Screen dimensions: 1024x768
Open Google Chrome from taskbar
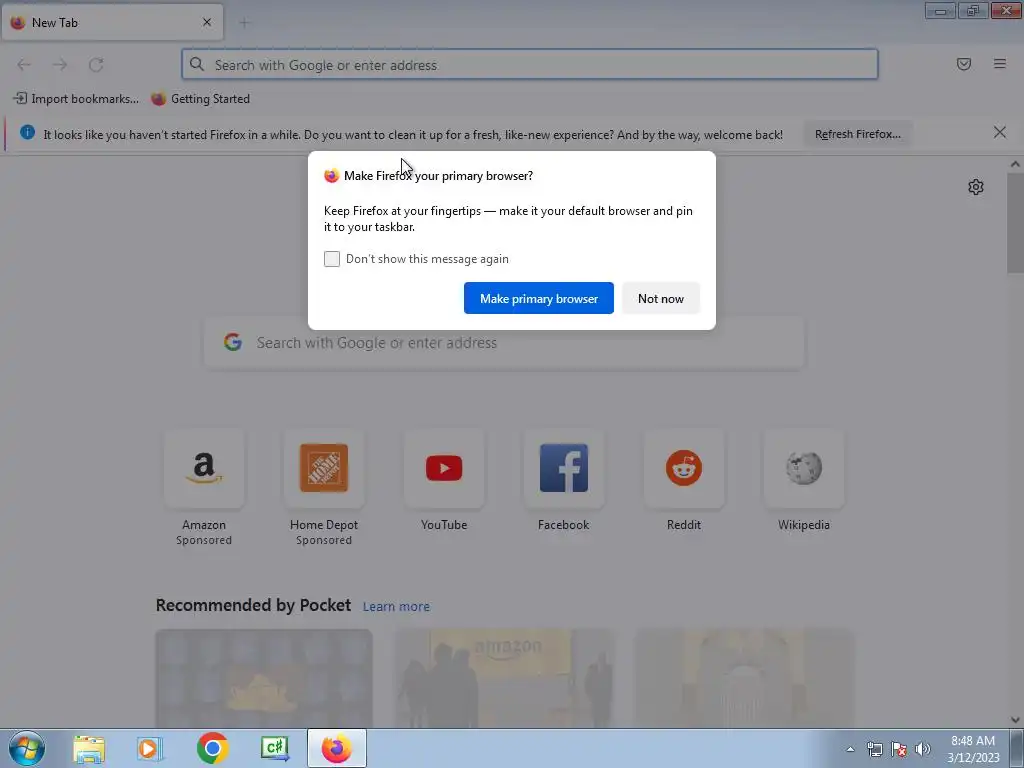coord(212,748)
